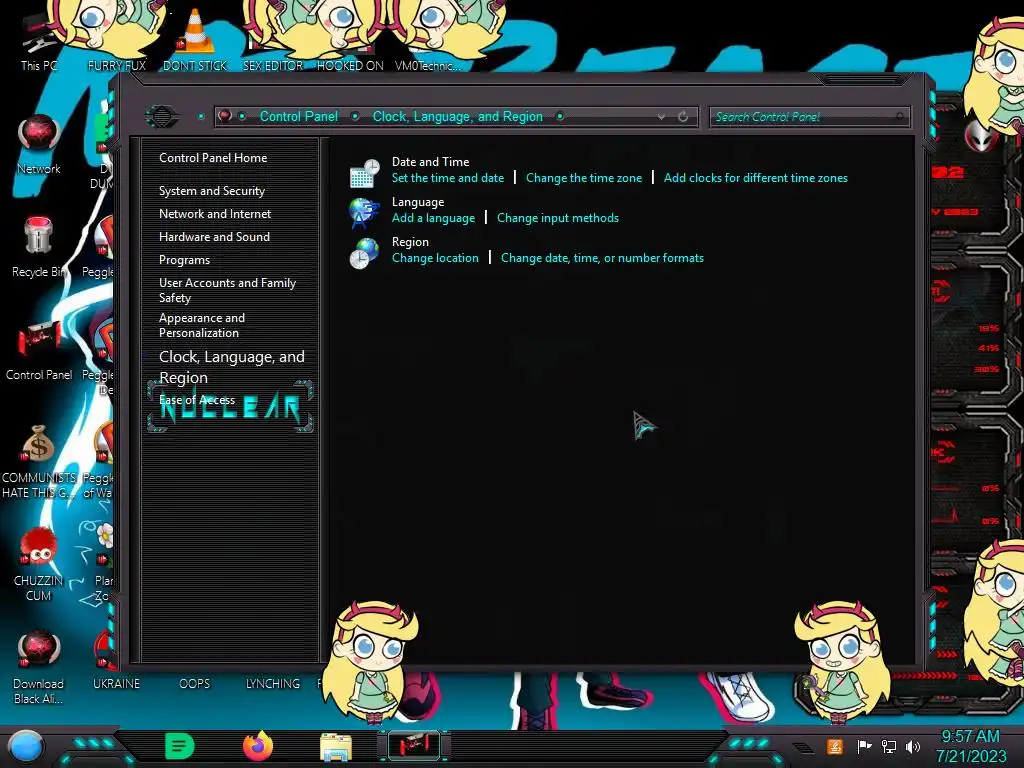
Task: Click the search magnifier icon in Control Panel
Action: click(x=899, y=117)
